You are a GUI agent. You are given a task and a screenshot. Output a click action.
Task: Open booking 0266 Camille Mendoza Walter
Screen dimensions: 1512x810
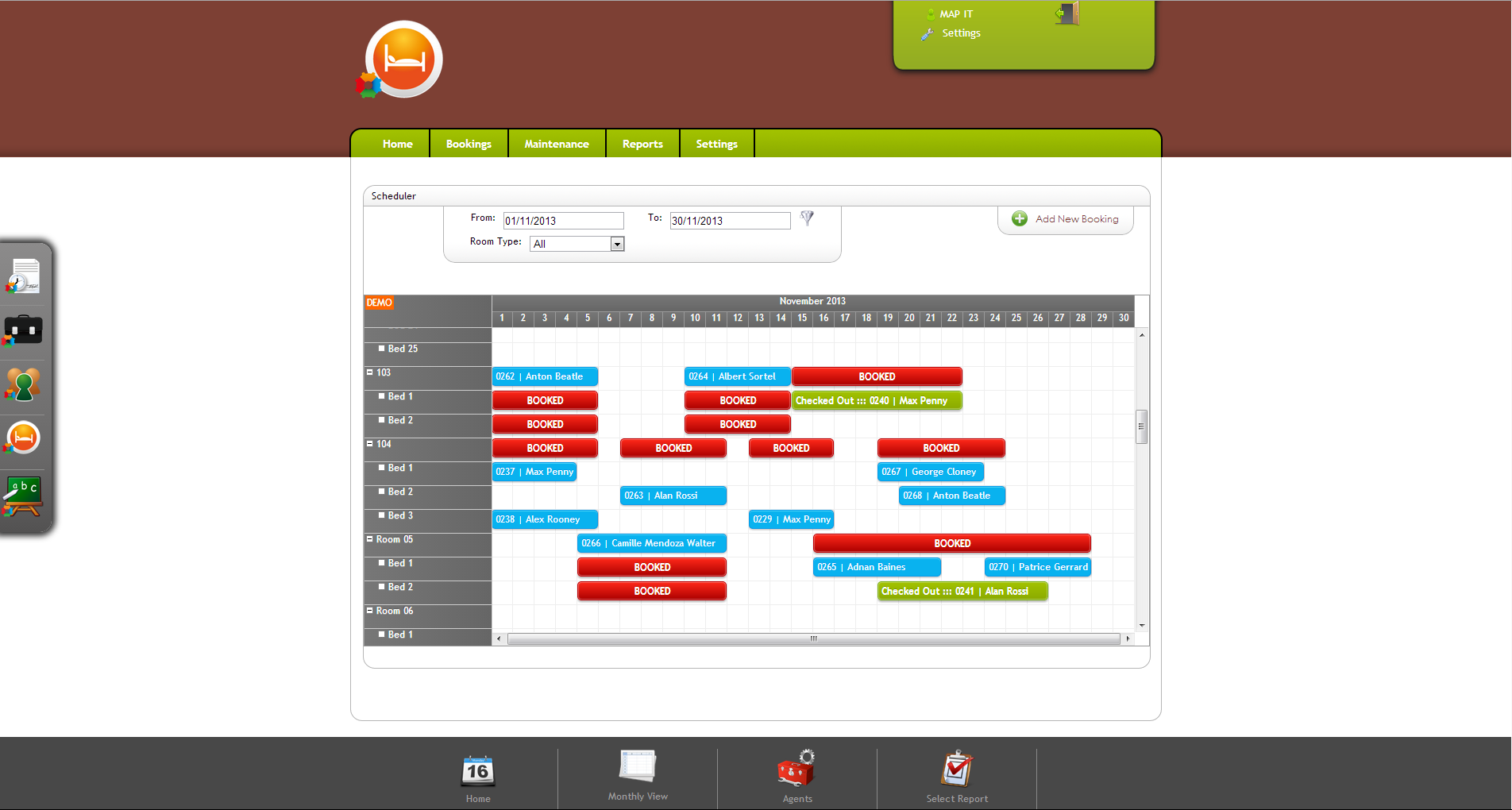pyautogui.click(x=652, y=543)
